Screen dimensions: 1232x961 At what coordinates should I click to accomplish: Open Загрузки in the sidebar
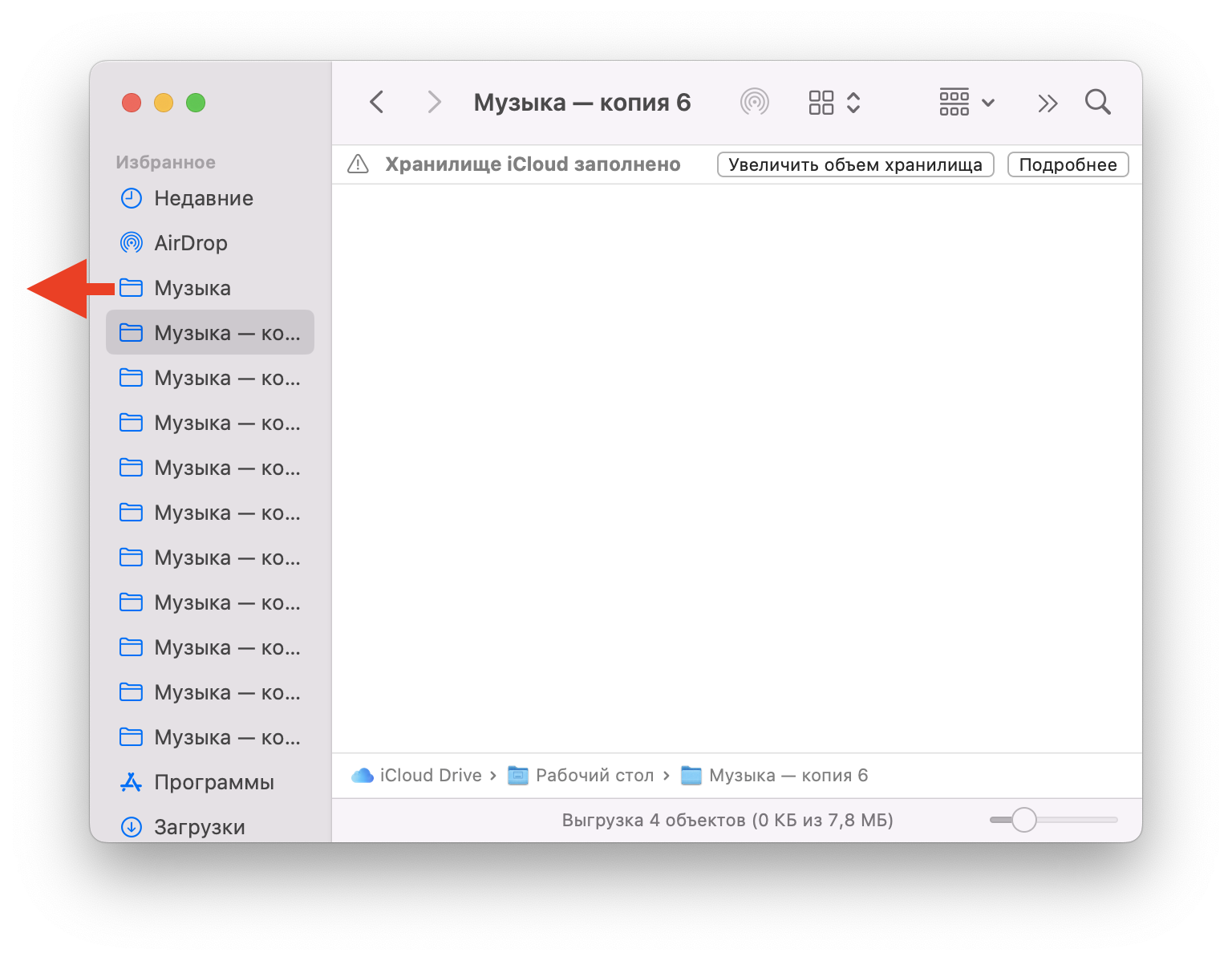tap(210, 827)
